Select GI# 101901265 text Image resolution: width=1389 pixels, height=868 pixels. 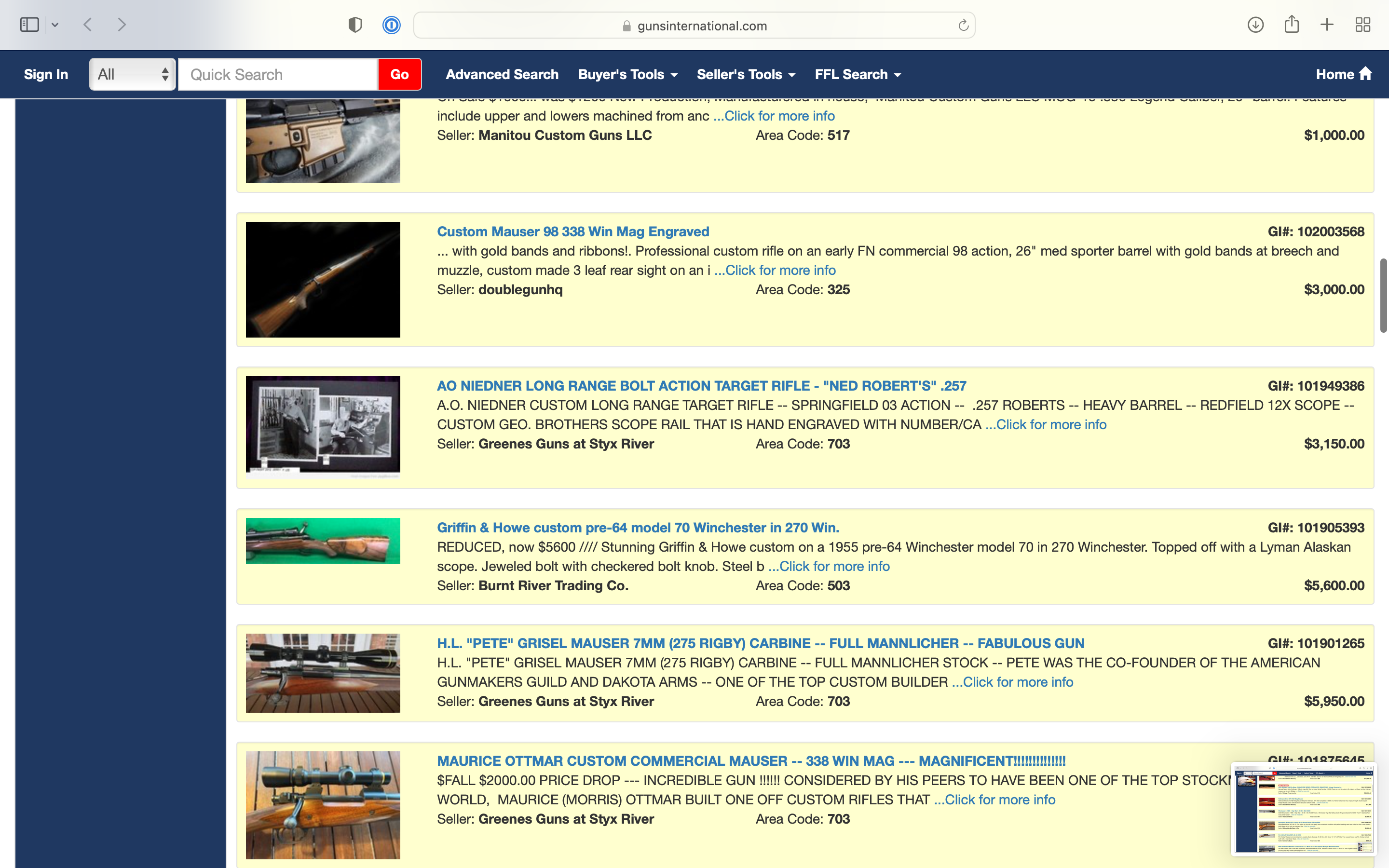[1316, 644]
